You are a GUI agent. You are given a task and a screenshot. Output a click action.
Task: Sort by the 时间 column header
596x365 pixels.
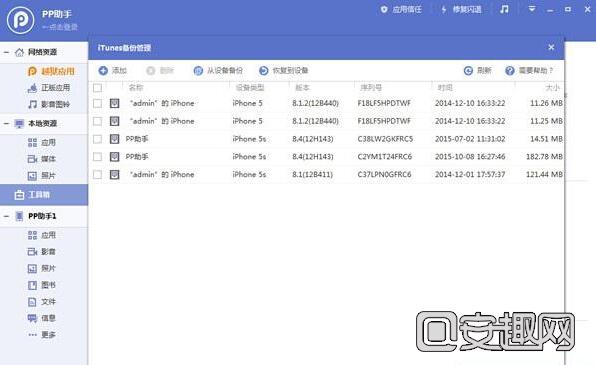(x=445, y=88)
